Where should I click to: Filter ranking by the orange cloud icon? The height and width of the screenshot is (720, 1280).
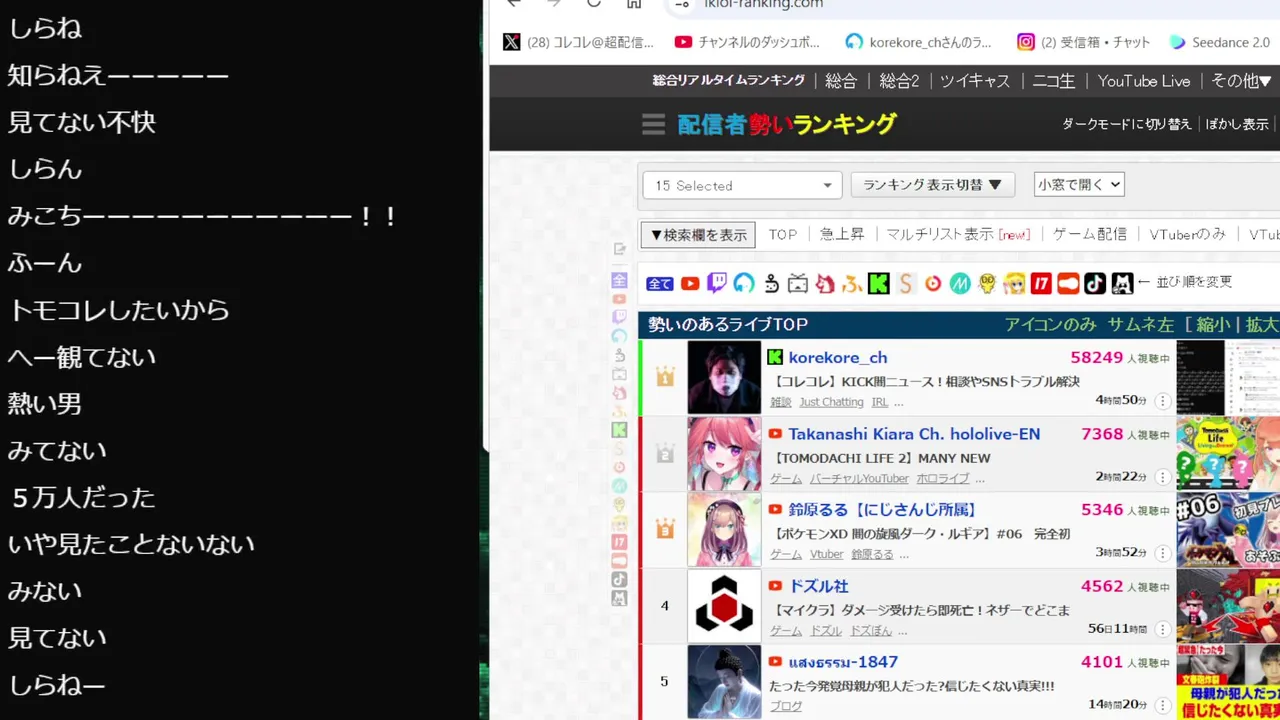1068,284
